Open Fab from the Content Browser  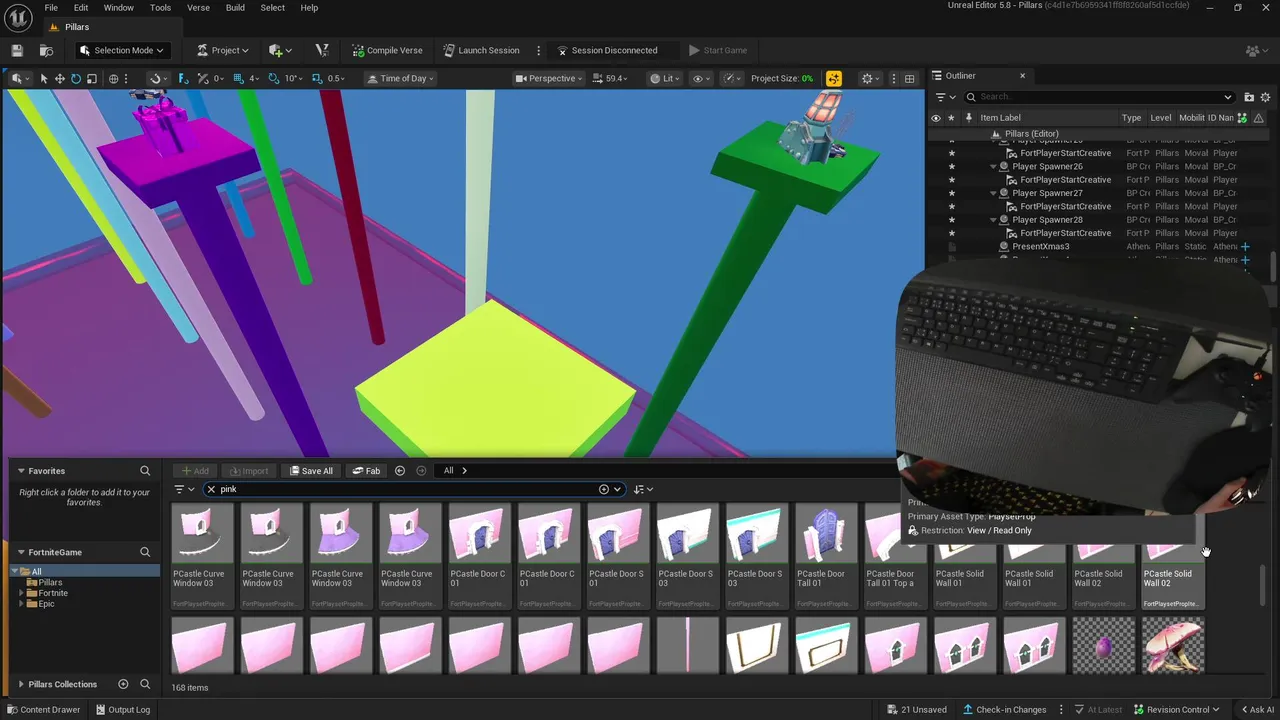coord(366,471)
